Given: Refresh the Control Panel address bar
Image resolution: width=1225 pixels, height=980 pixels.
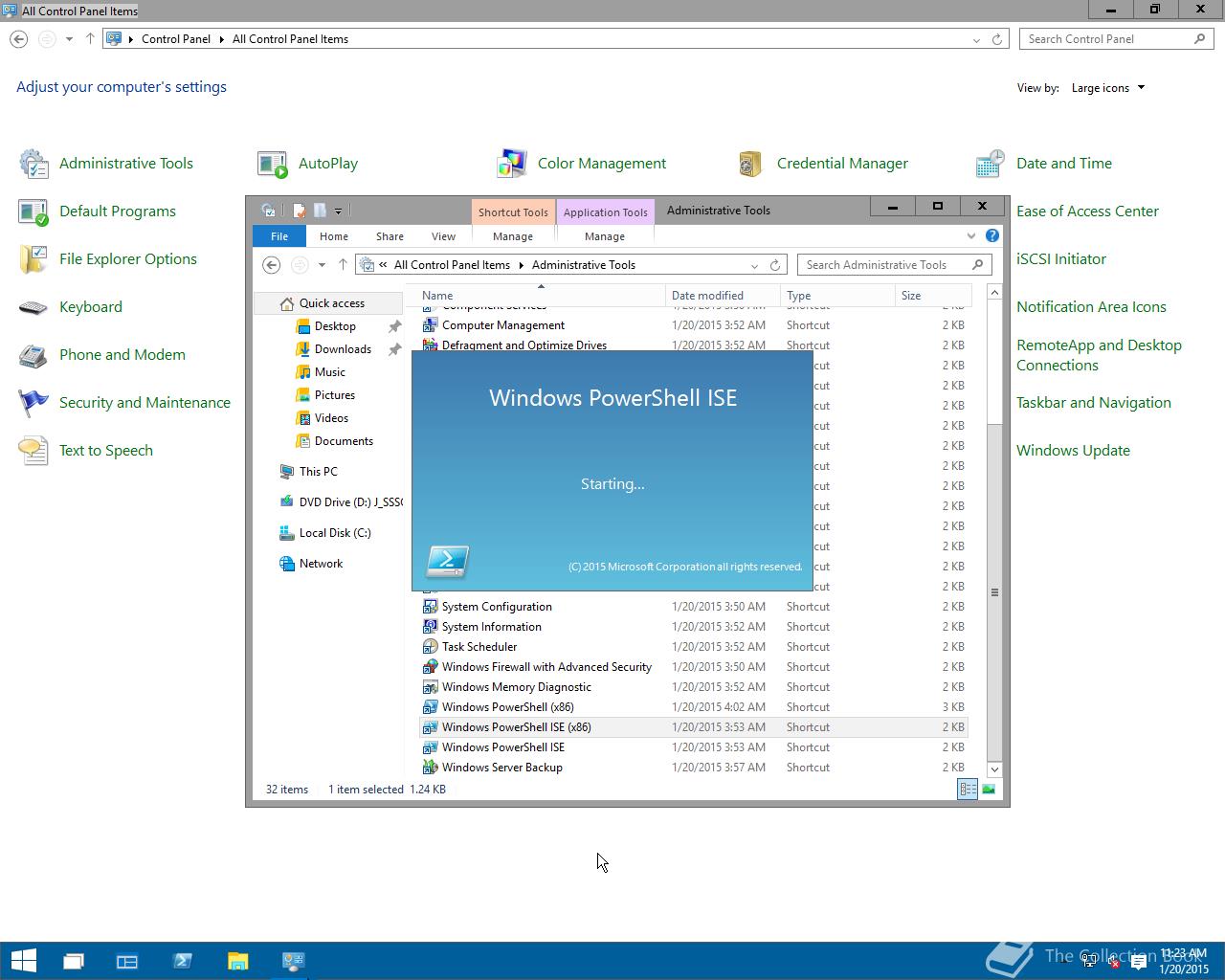Looking at the screenshot, I should pos(997,39).
